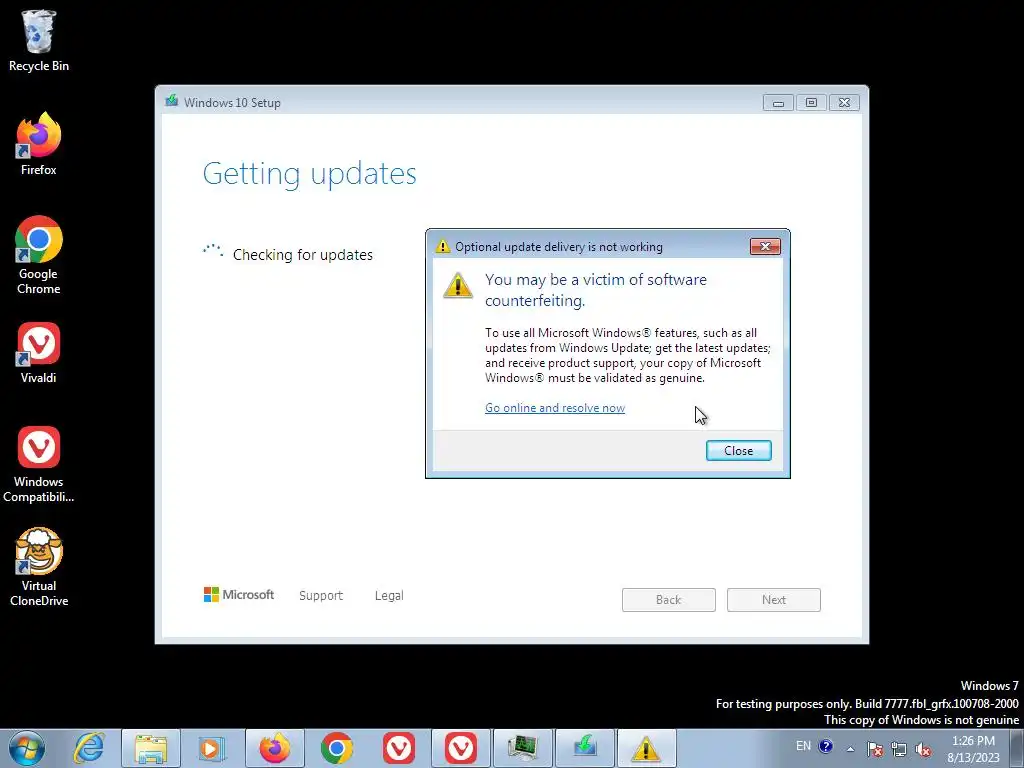Click the Checking for updates text
Image resolution: width=1024 pixels, height=768 pixels.
(x=303, y=255)
